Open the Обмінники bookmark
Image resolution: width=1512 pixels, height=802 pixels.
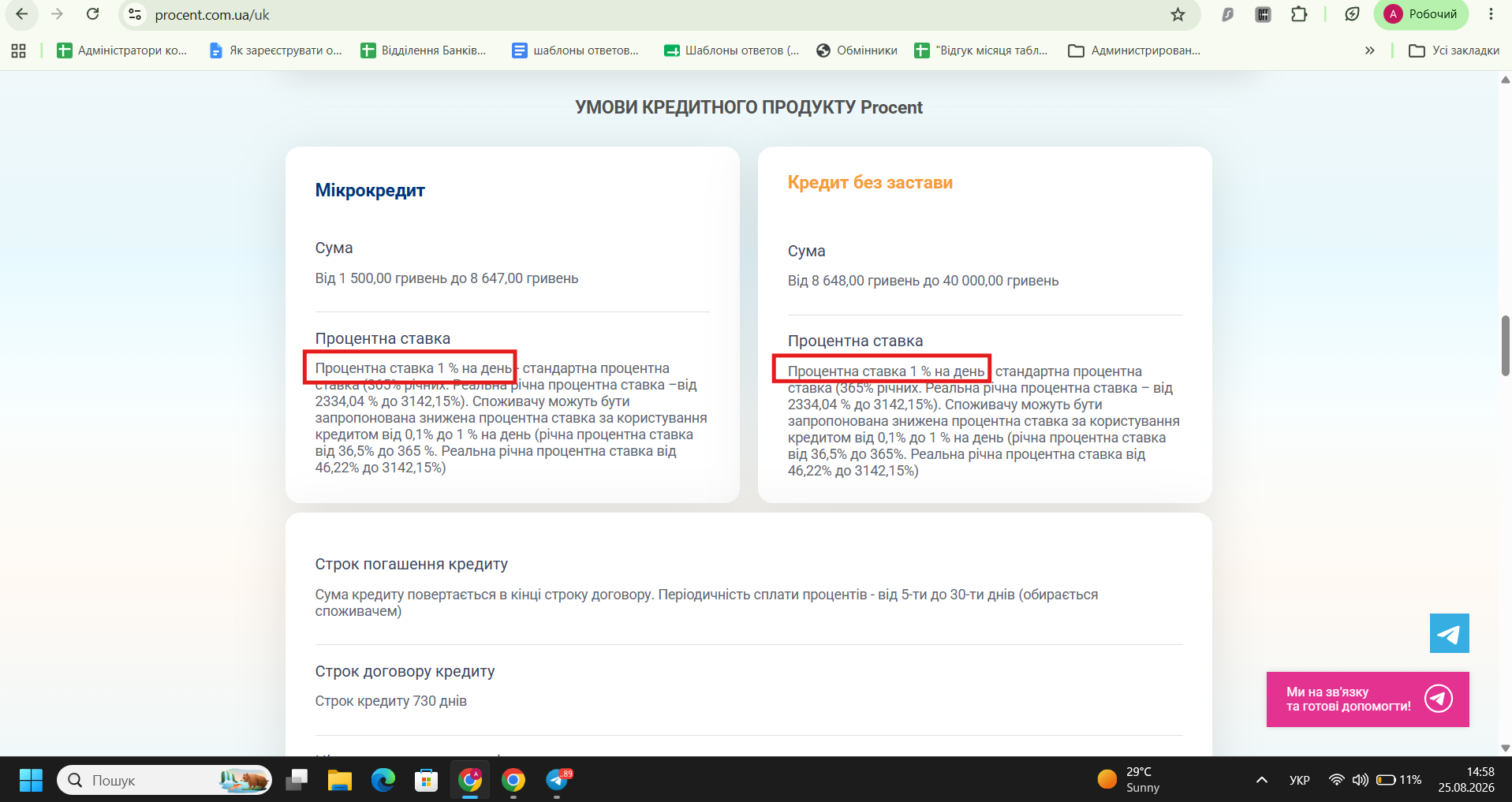pyautogui.click(x=857, y=50)
